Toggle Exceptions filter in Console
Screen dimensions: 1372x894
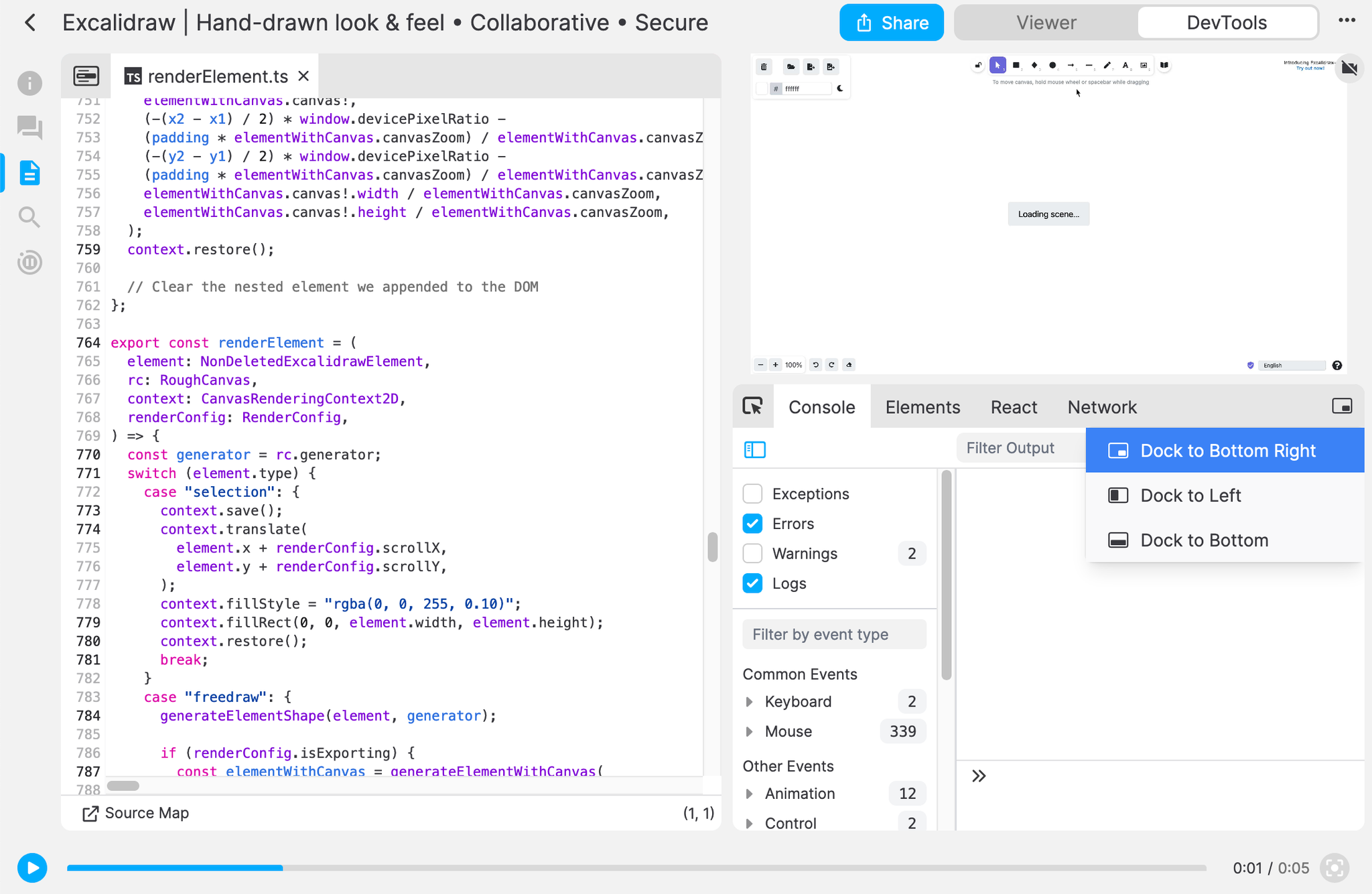point(753,493)
